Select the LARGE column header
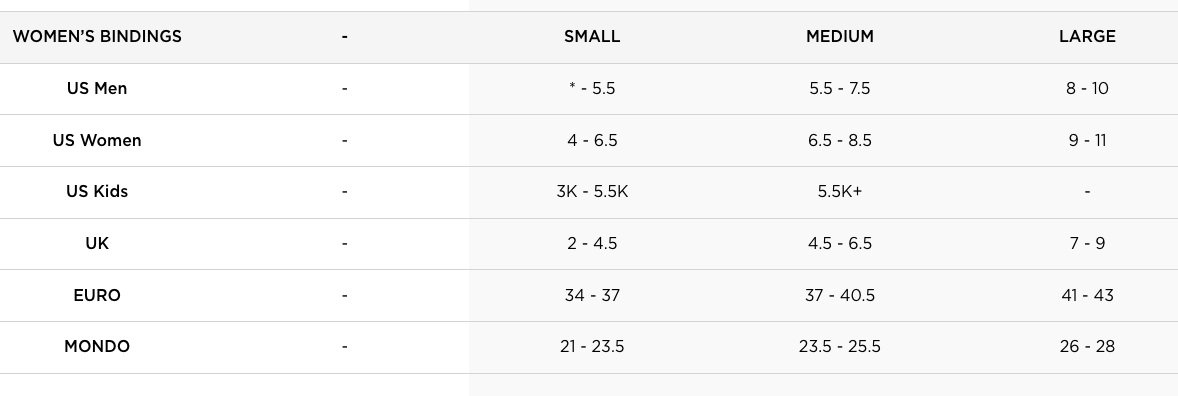 tap(1087, 36)
